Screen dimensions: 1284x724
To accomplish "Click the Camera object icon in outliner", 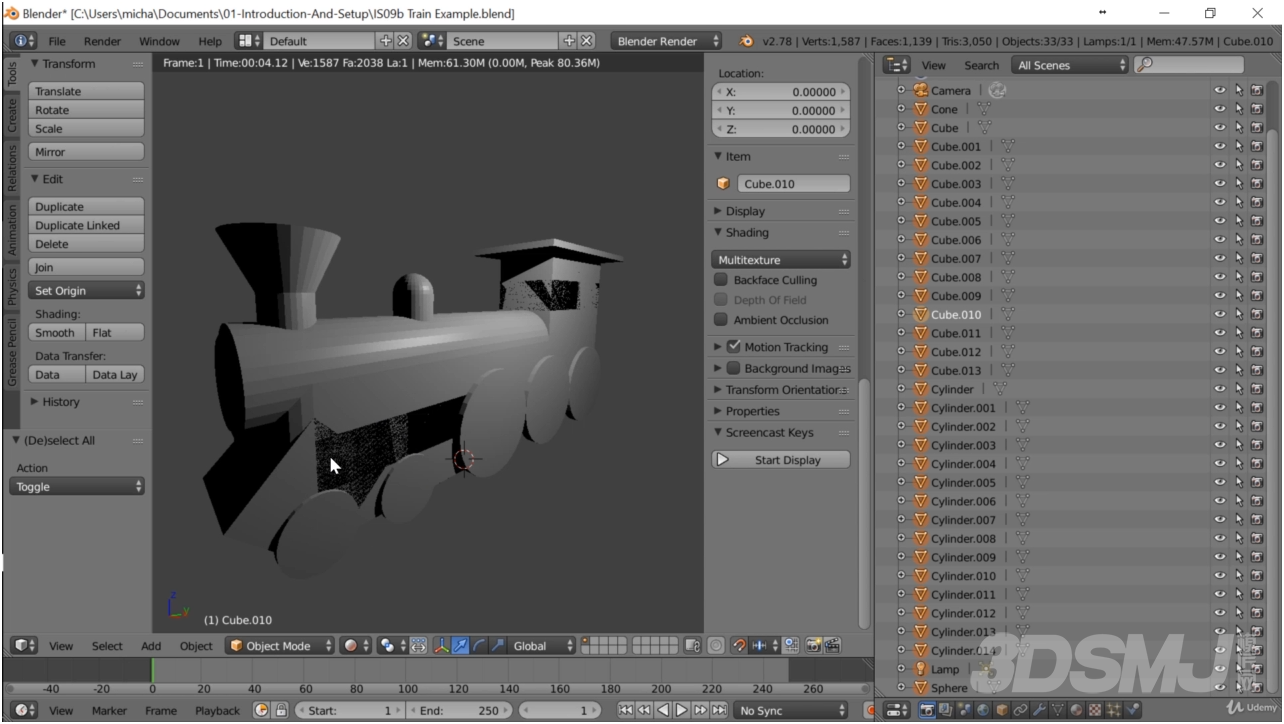I will (921, 90).
